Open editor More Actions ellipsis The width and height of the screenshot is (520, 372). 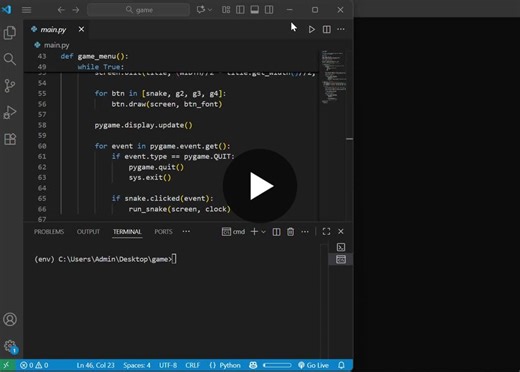(341, 29)
